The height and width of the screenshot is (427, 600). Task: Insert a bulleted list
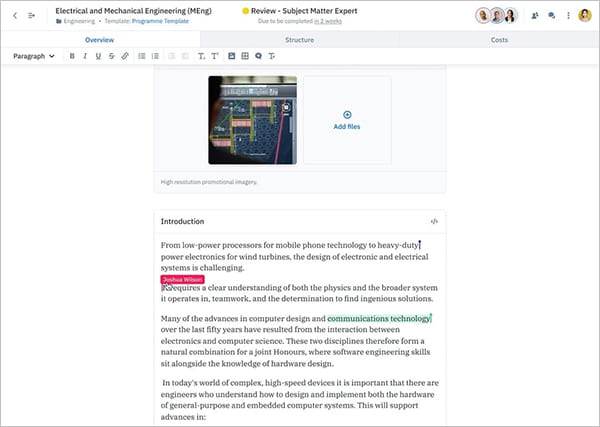pos(142,56)
